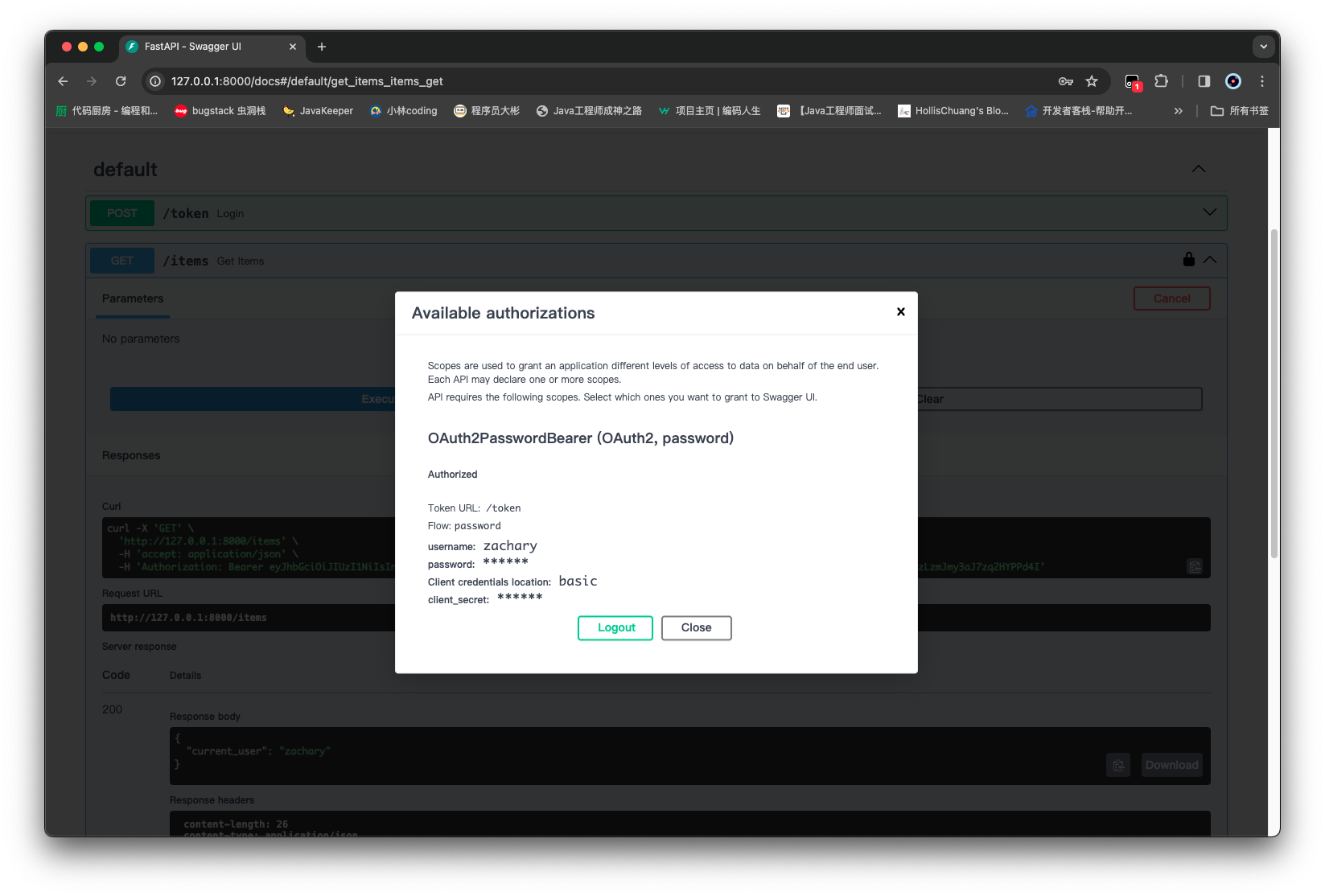Open the 开发者客栈 bookmark
The width and height of the screenshot is (1325, 896).
coord(1079,111)
